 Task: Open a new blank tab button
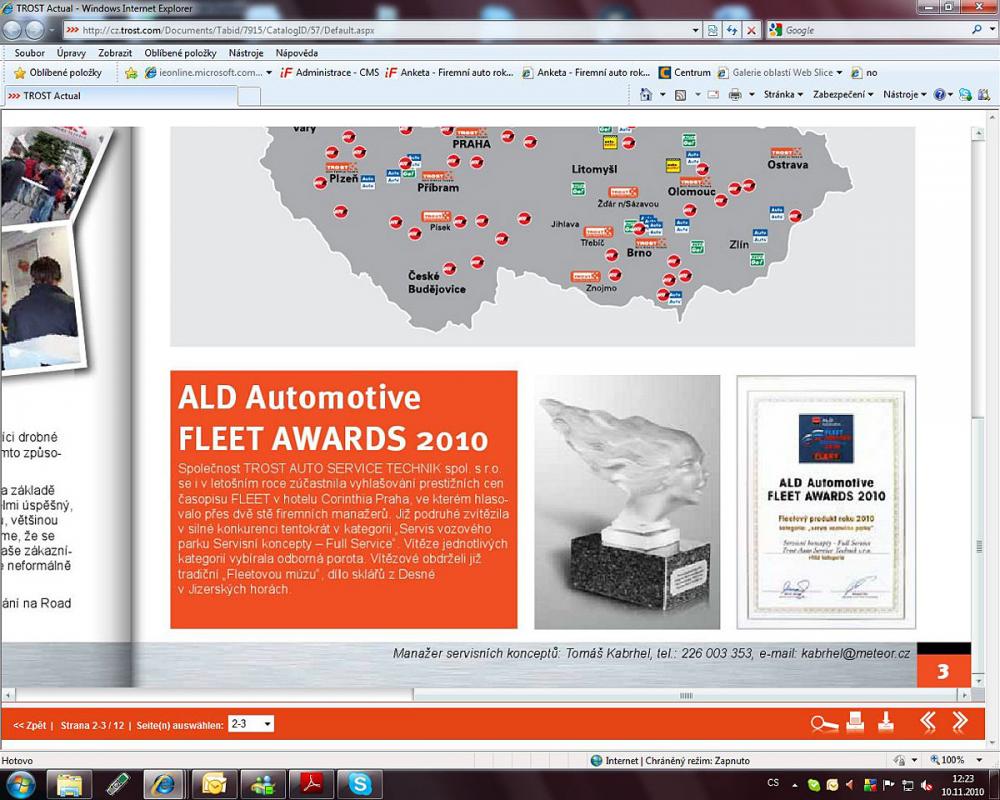[249, 96]
